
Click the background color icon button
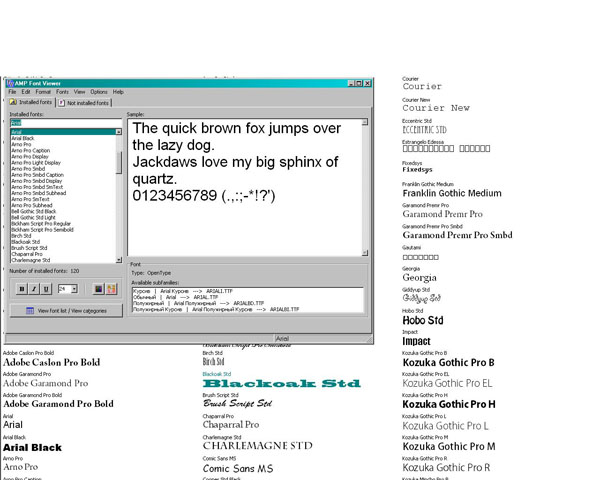tap(111, 289)
